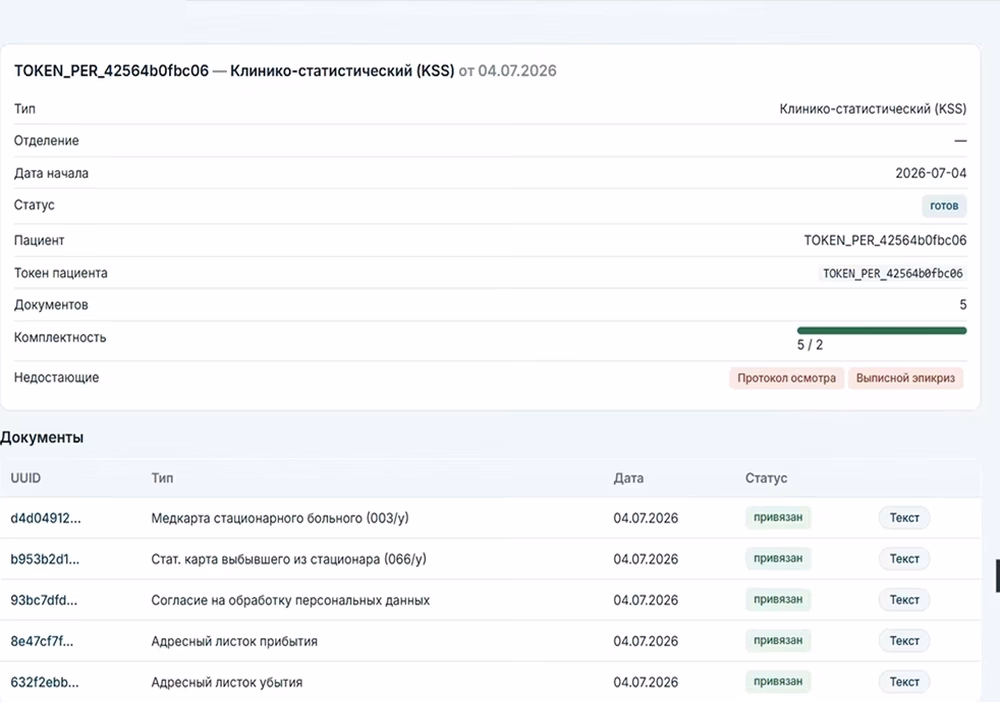Open document link d4d04912...

45,518
